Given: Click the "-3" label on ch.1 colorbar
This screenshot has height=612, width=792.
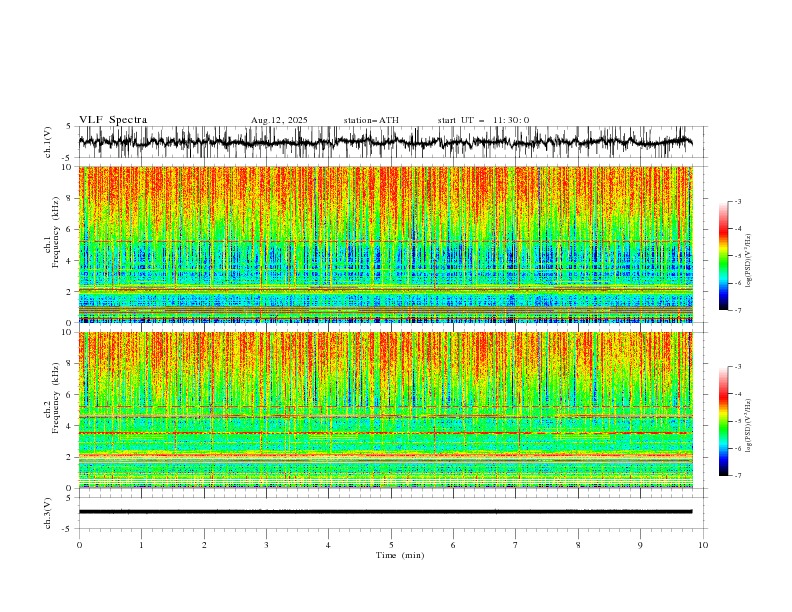Looking at the screenshot, I should [737, 201].
